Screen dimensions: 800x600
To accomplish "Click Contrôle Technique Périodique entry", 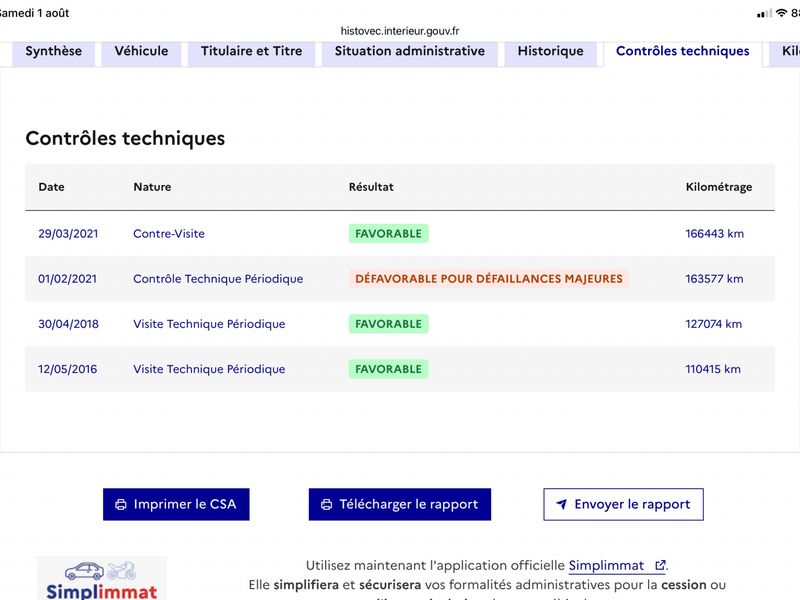I will pos(218,279).
